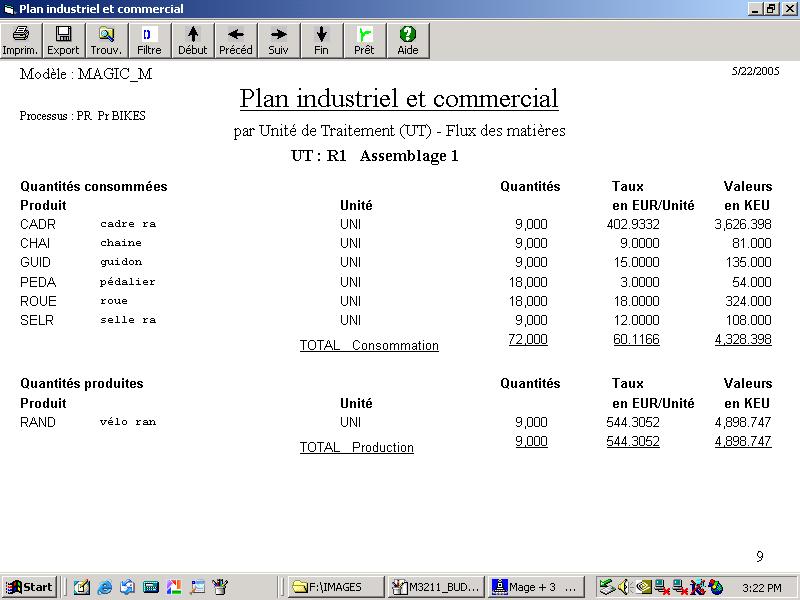Click the Plan industriel et commercial heading

399,98
